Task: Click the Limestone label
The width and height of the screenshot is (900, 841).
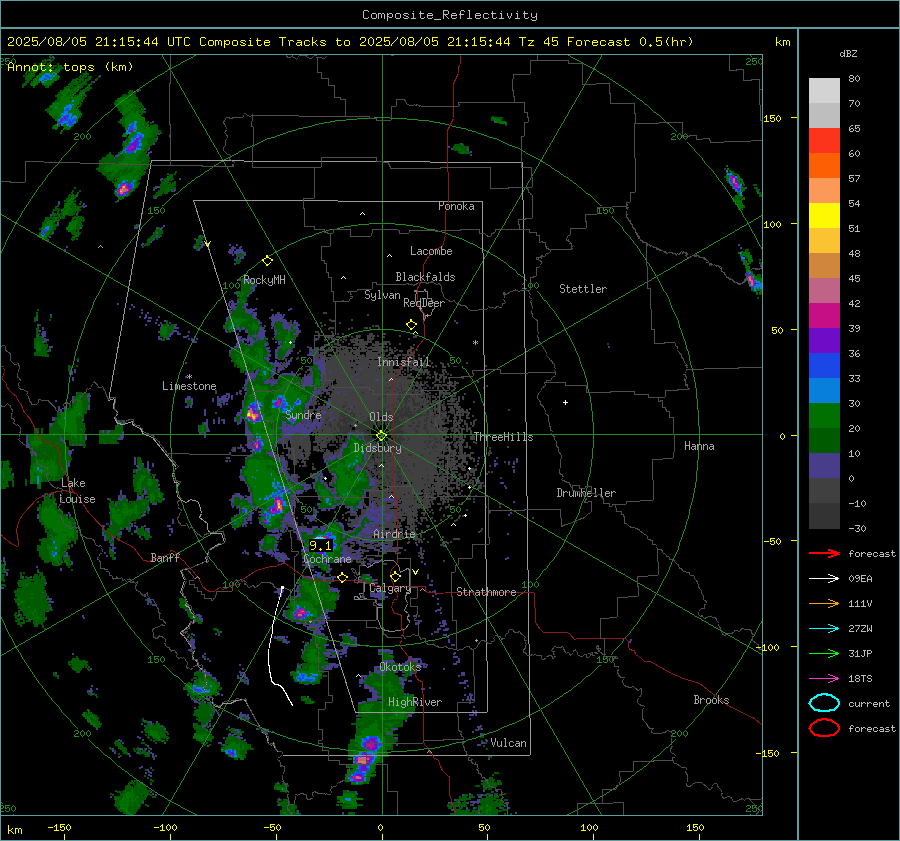Action: click(x=189, y=386)
